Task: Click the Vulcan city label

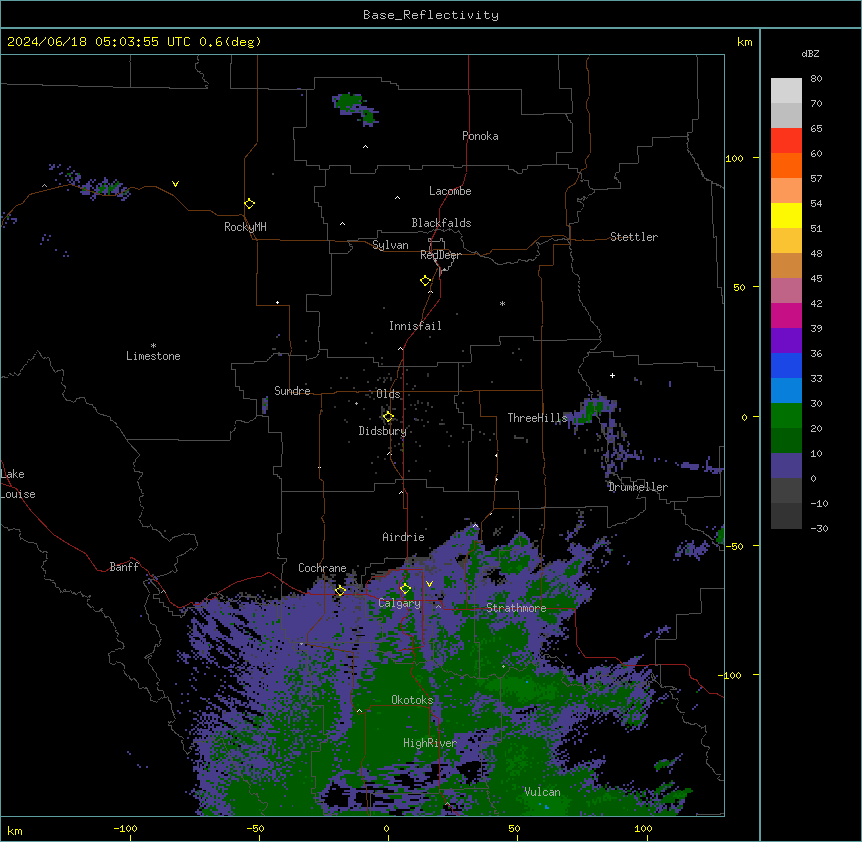Action: 543,792
